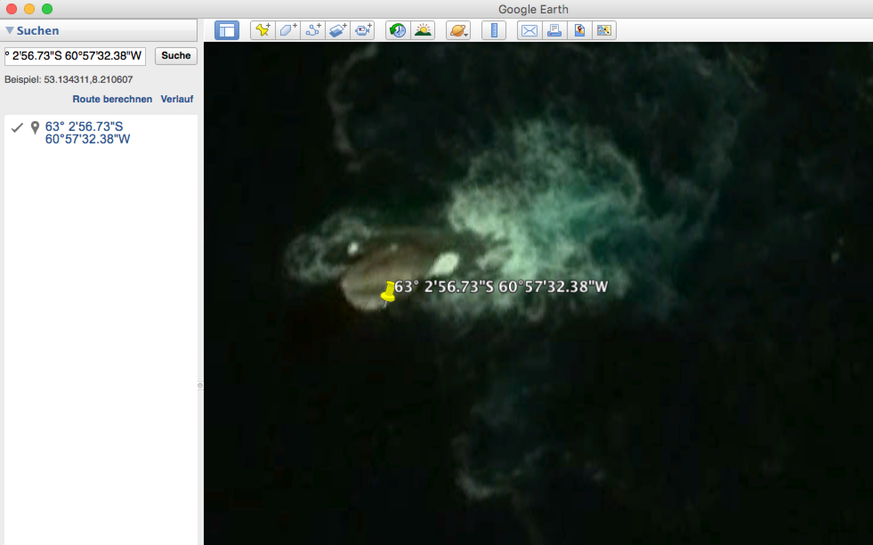The image size is (873, 545).
Task: Click the Email envelope icon
Action: pos(529,30)
